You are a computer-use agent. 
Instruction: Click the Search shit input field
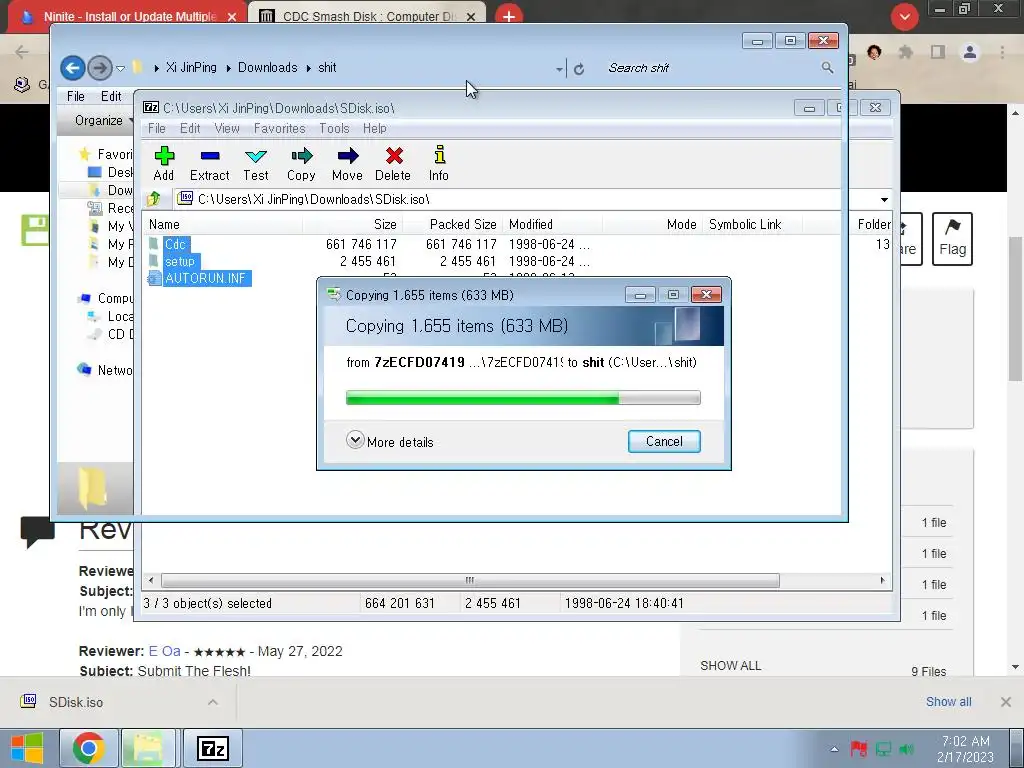(712, 67)
